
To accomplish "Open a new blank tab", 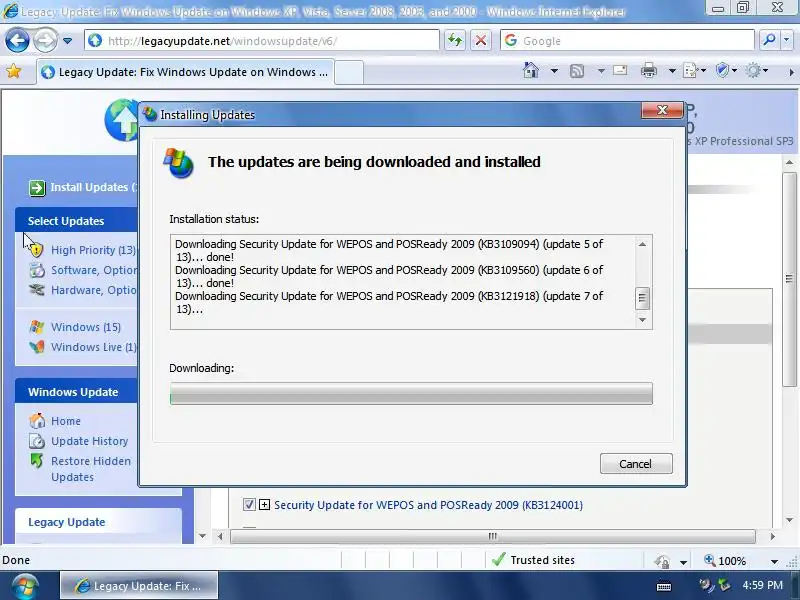I will [349, 72].
